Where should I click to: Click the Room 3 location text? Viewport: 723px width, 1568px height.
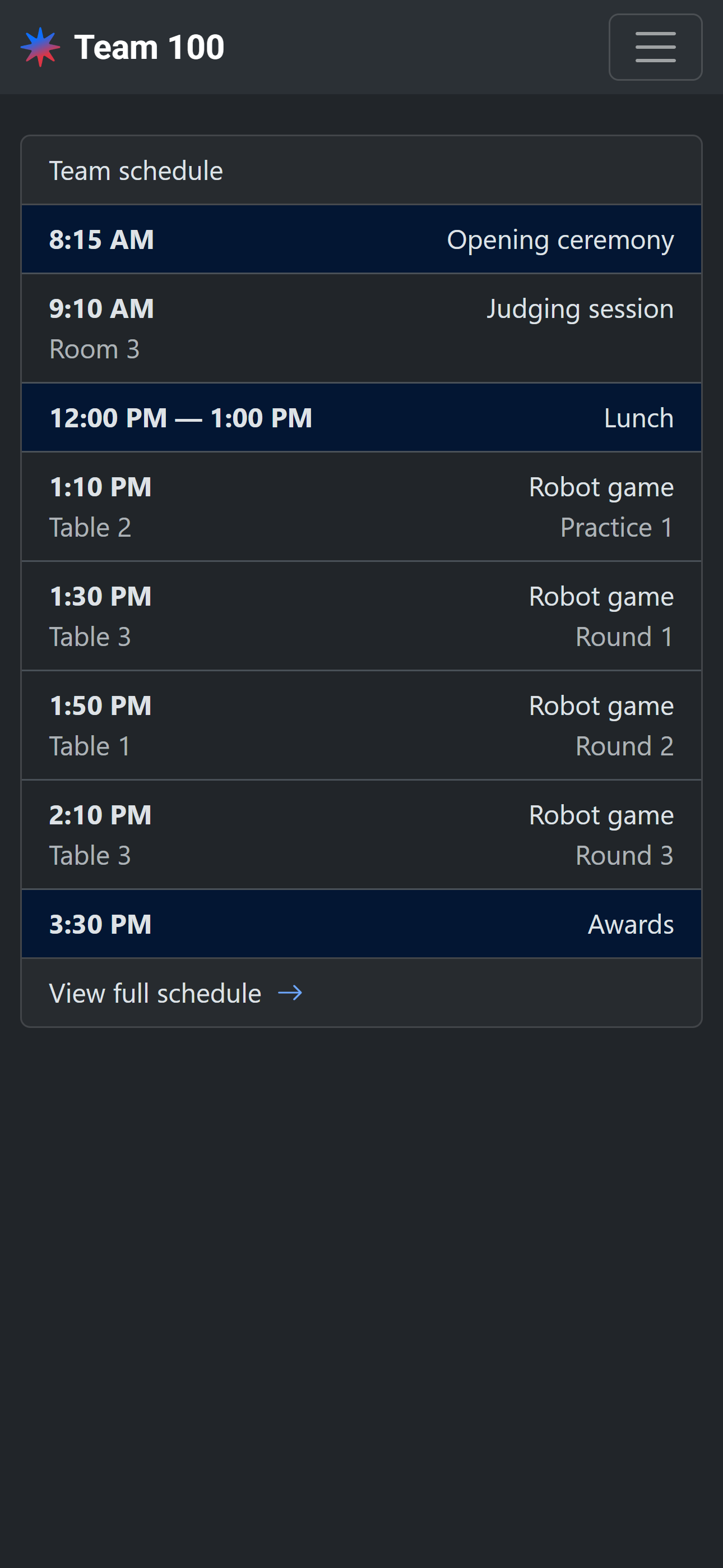[94, 349]
